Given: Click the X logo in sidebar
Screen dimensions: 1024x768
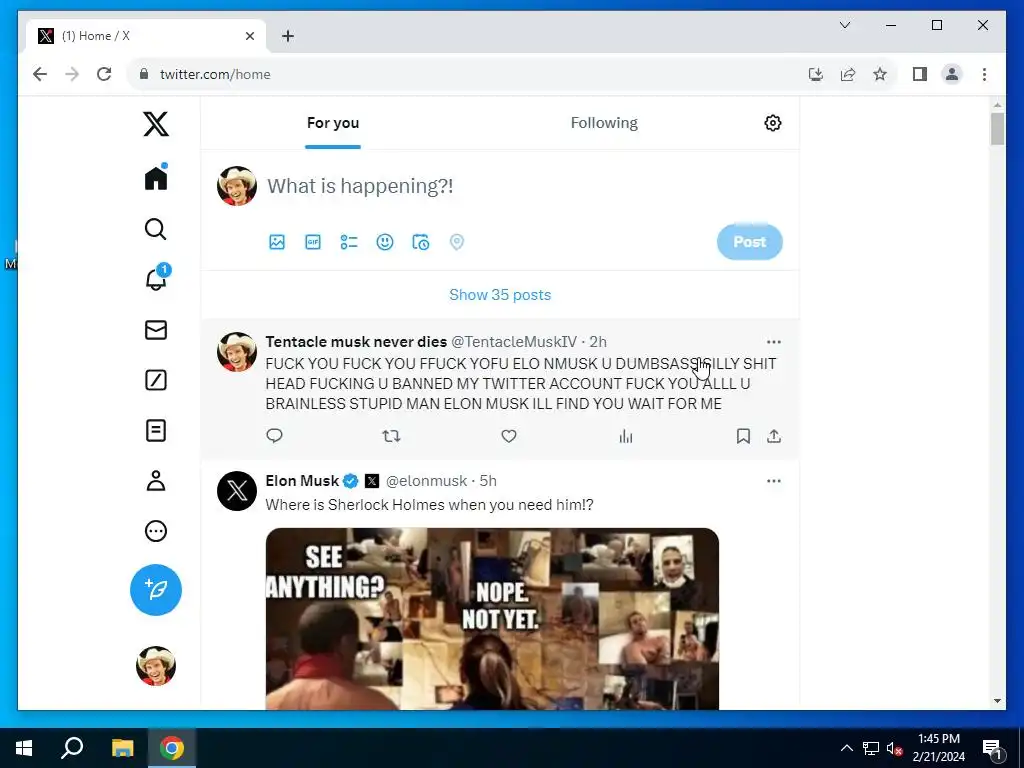Looking at the screenshot, I should (x=155, y=123).
